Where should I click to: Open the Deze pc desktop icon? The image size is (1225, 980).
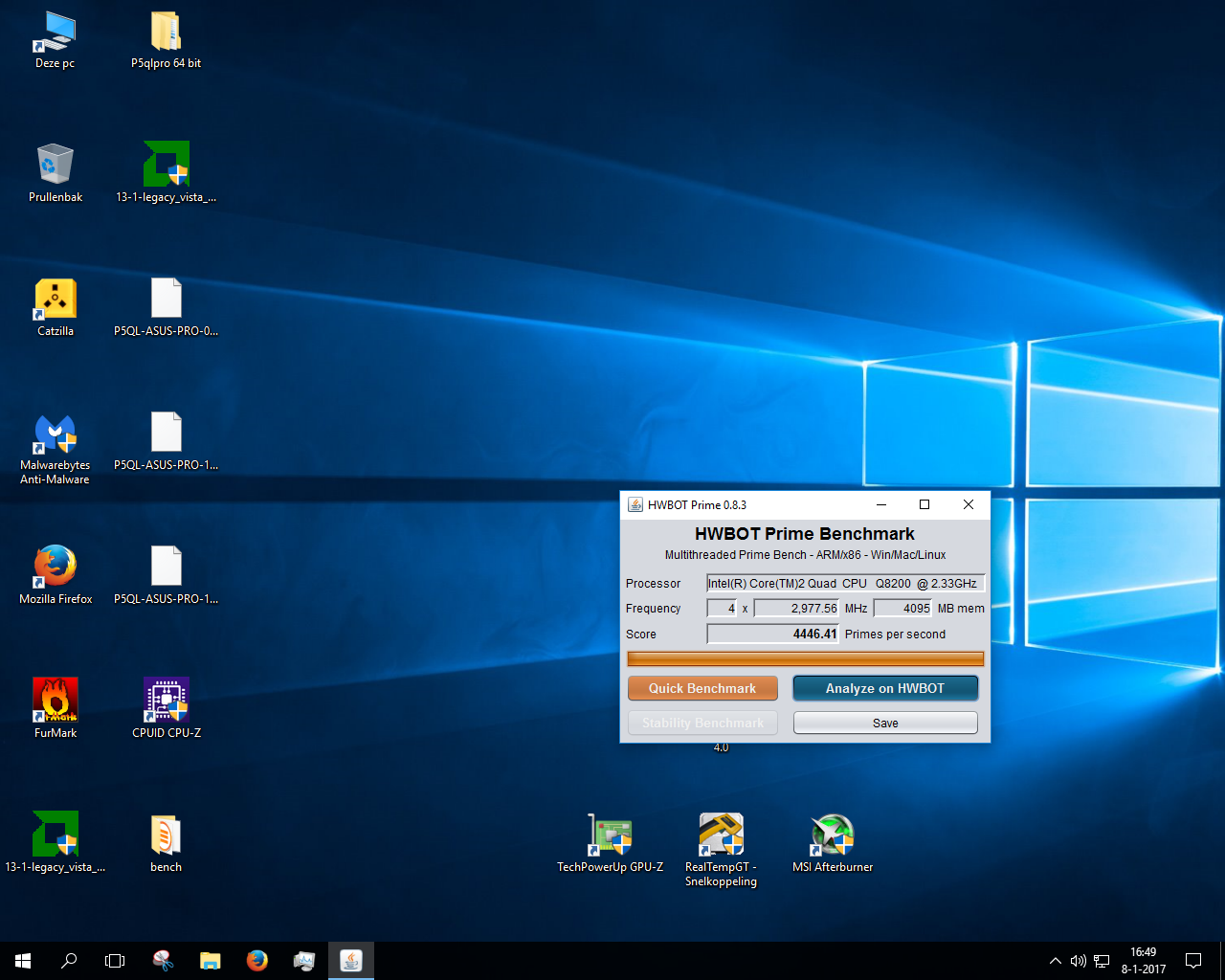[x=55, y=40]
